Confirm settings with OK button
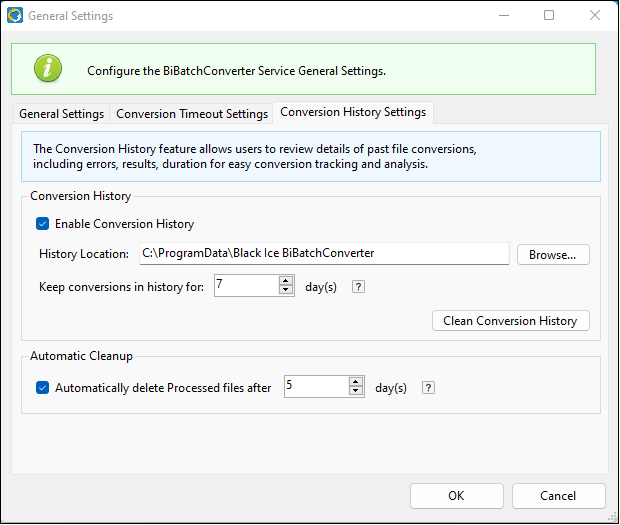Screen dimensions: 620x525 coord(457,496)
